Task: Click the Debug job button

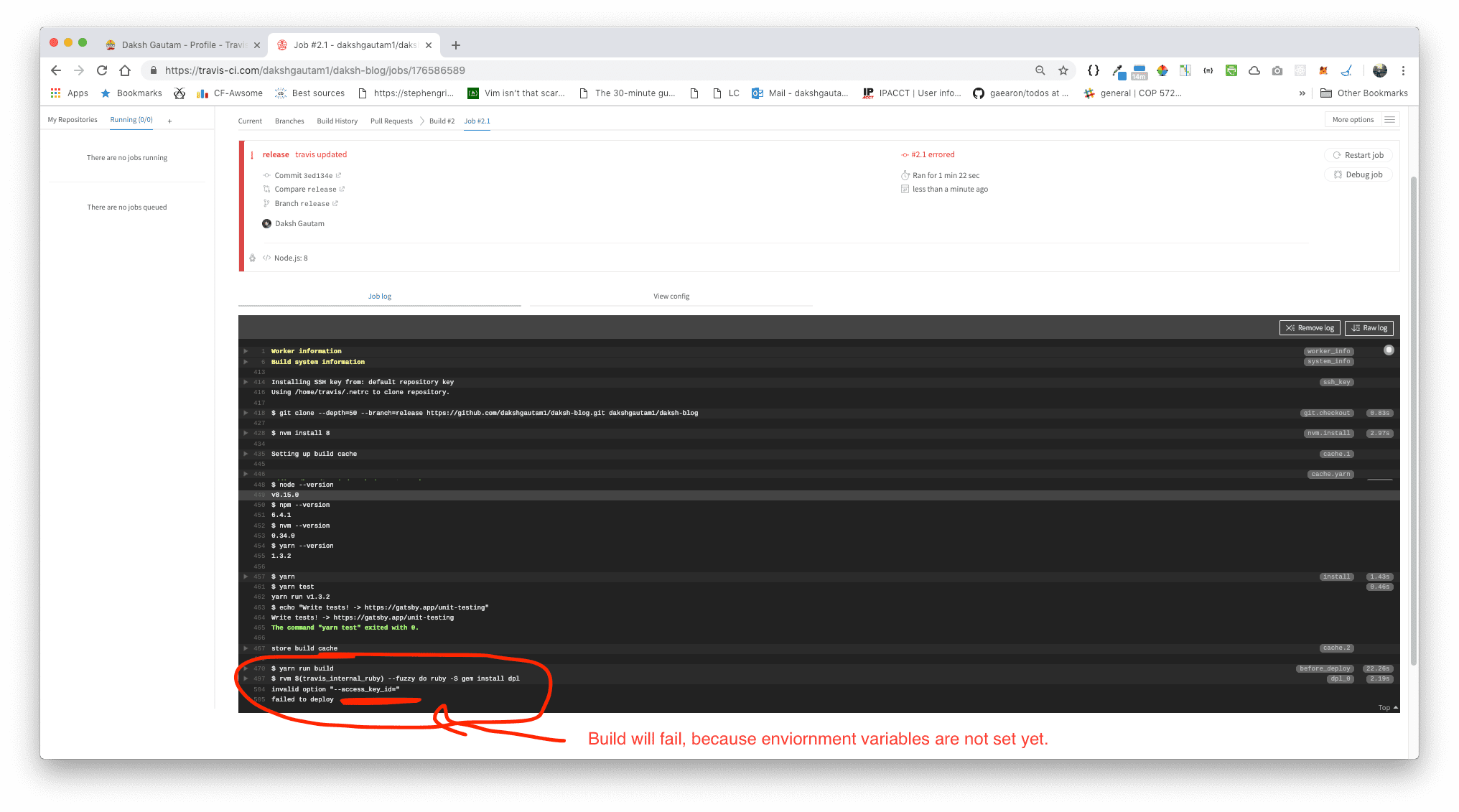Action: (1358, 174)
